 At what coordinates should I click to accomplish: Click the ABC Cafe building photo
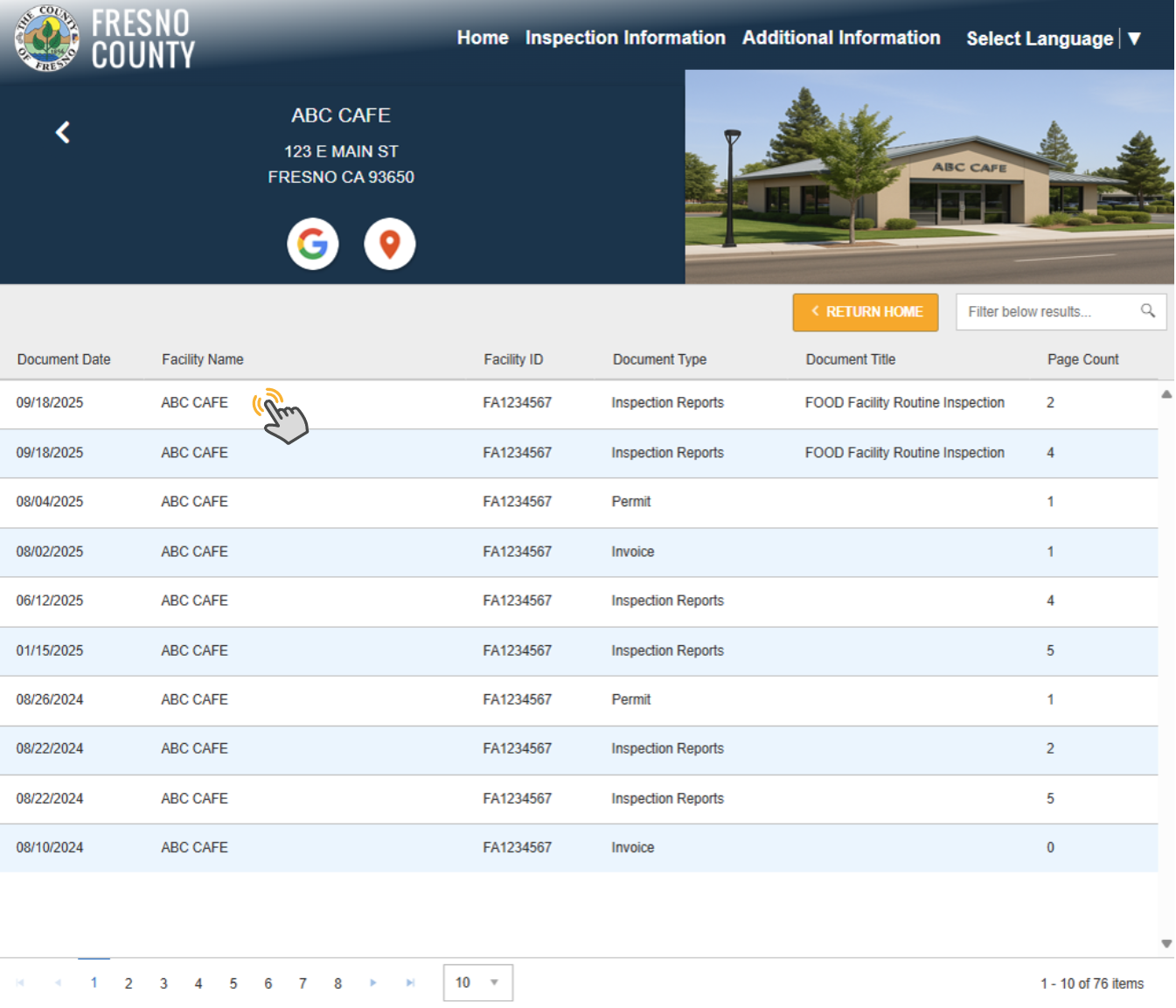point(929,177)
